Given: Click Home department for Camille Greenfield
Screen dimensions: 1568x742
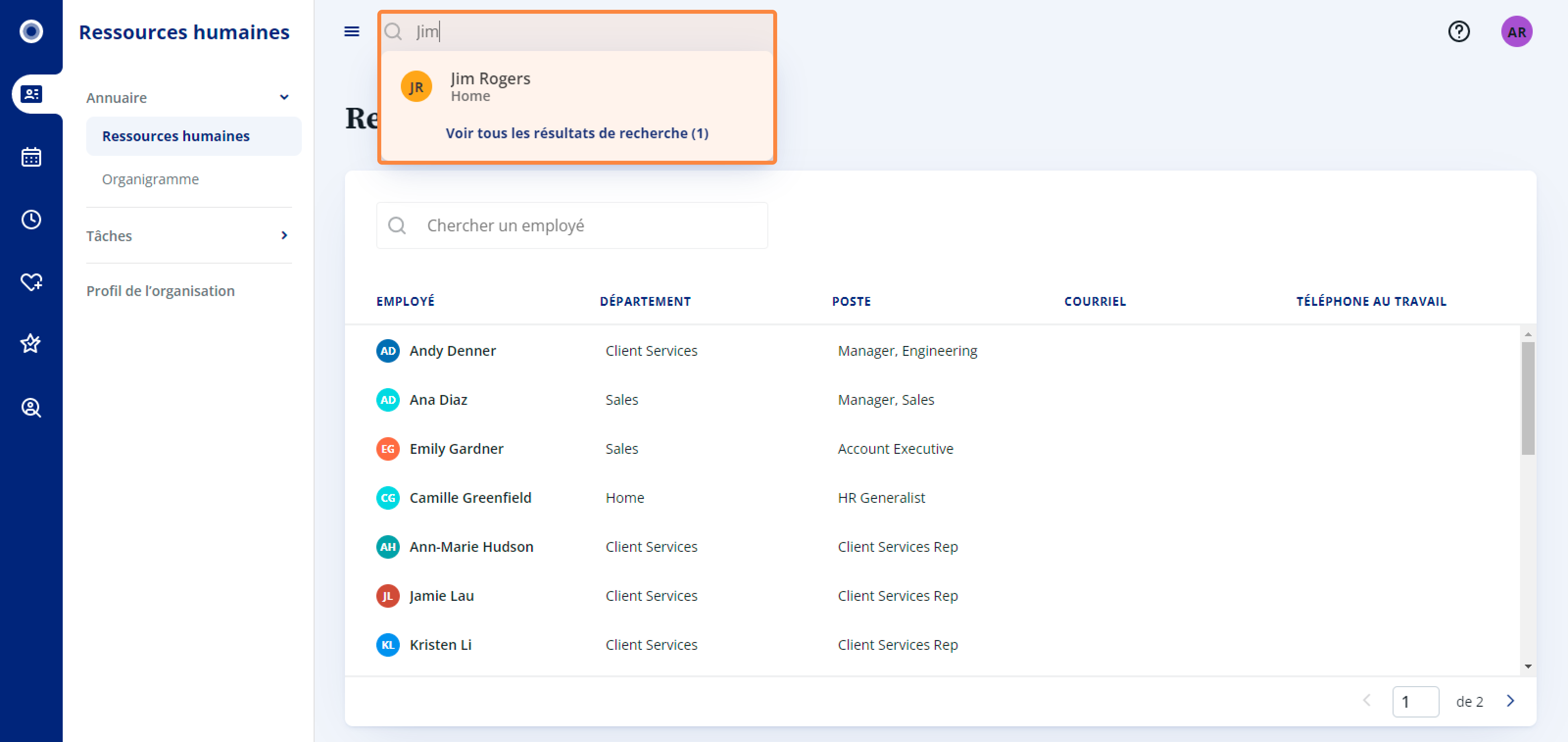Looking at the screenshot, I should tap(625, 498).
